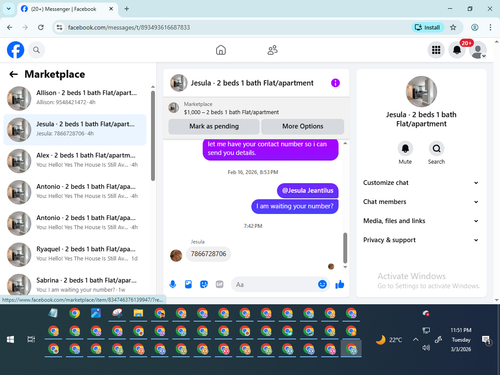
Task: Click Jesula's avatar beside her message
Action: (176, 256)
